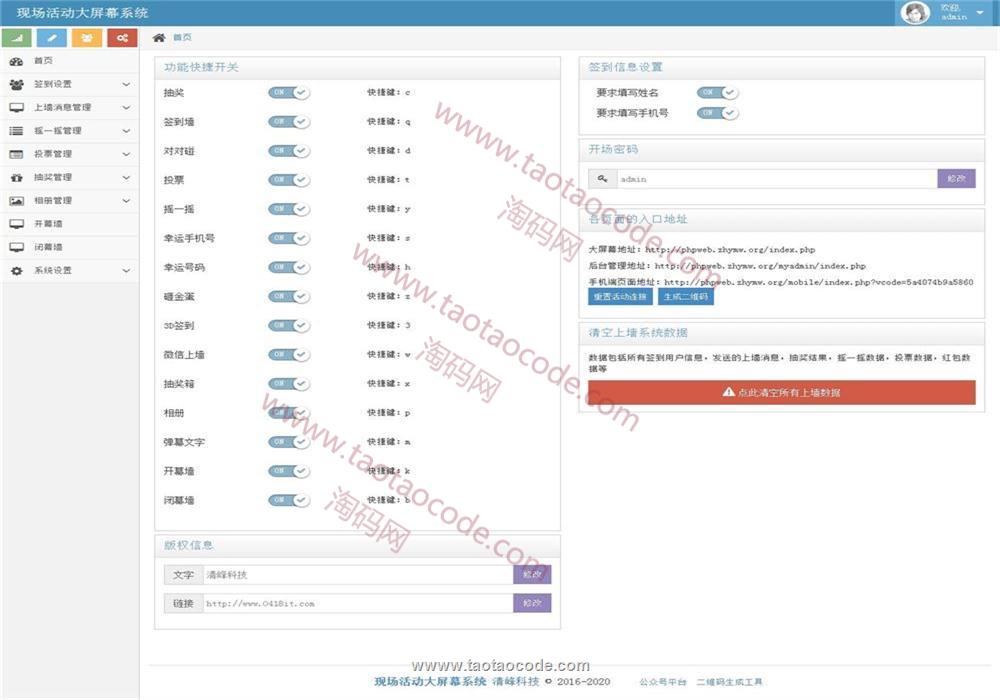The width and height of the screenshot is (1000, 700).
Task: Toggle the 摇一摇 feature switch
Action: coord(289,209)
